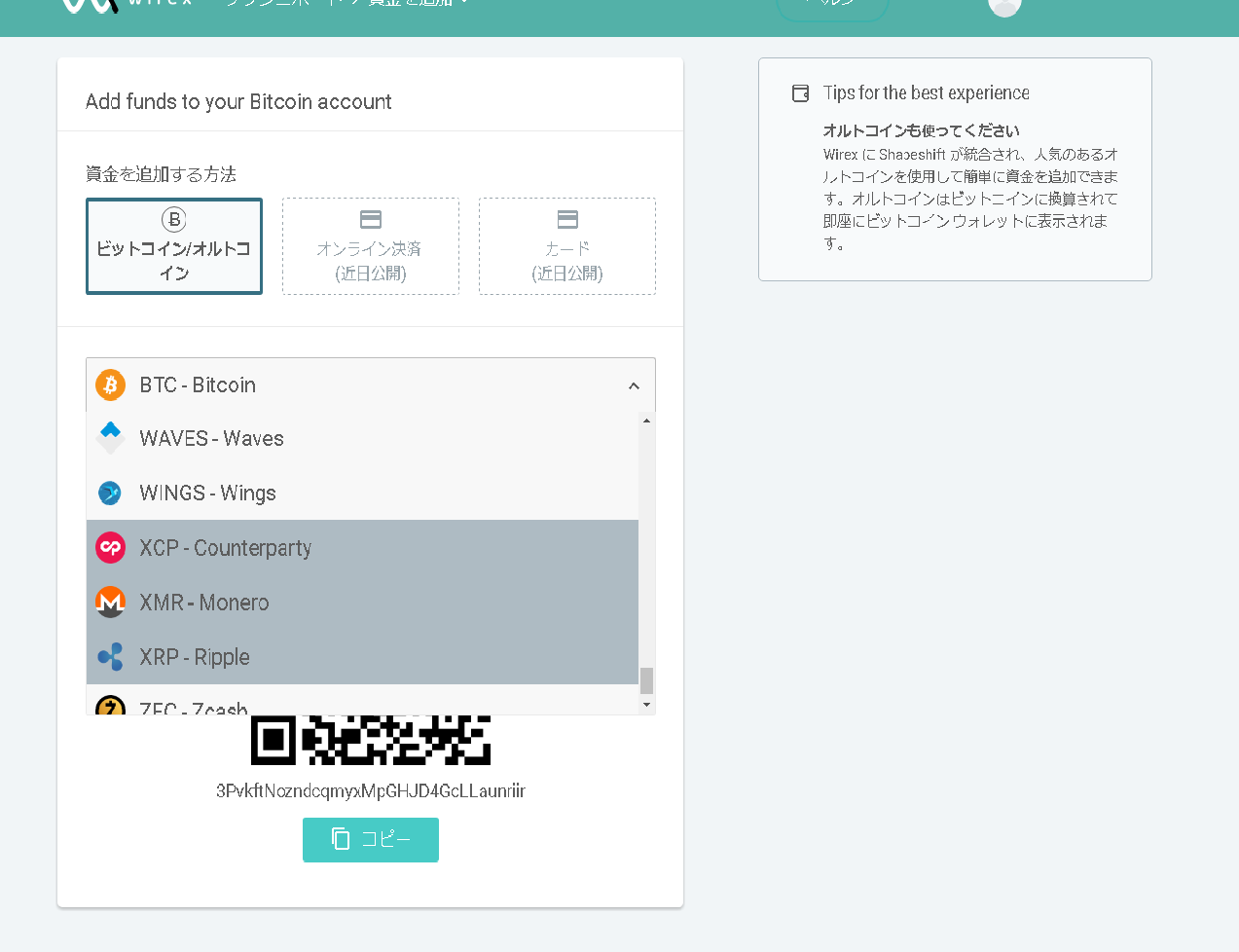The image size is (1239, 952).
Task: Choose XMR - Monero from the list
Action: pos(362,603)
